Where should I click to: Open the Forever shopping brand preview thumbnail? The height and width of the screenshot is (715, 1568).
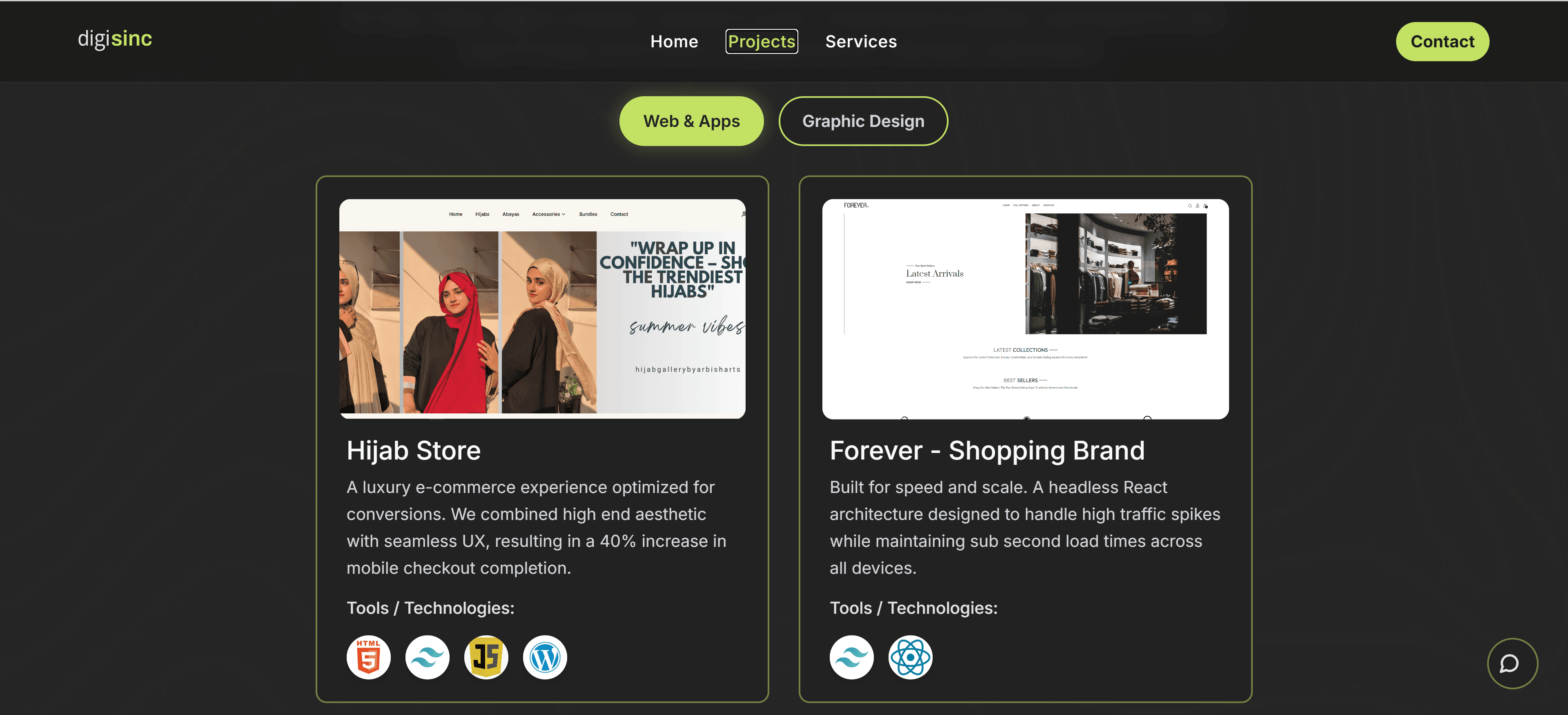tap(1025, 309)
